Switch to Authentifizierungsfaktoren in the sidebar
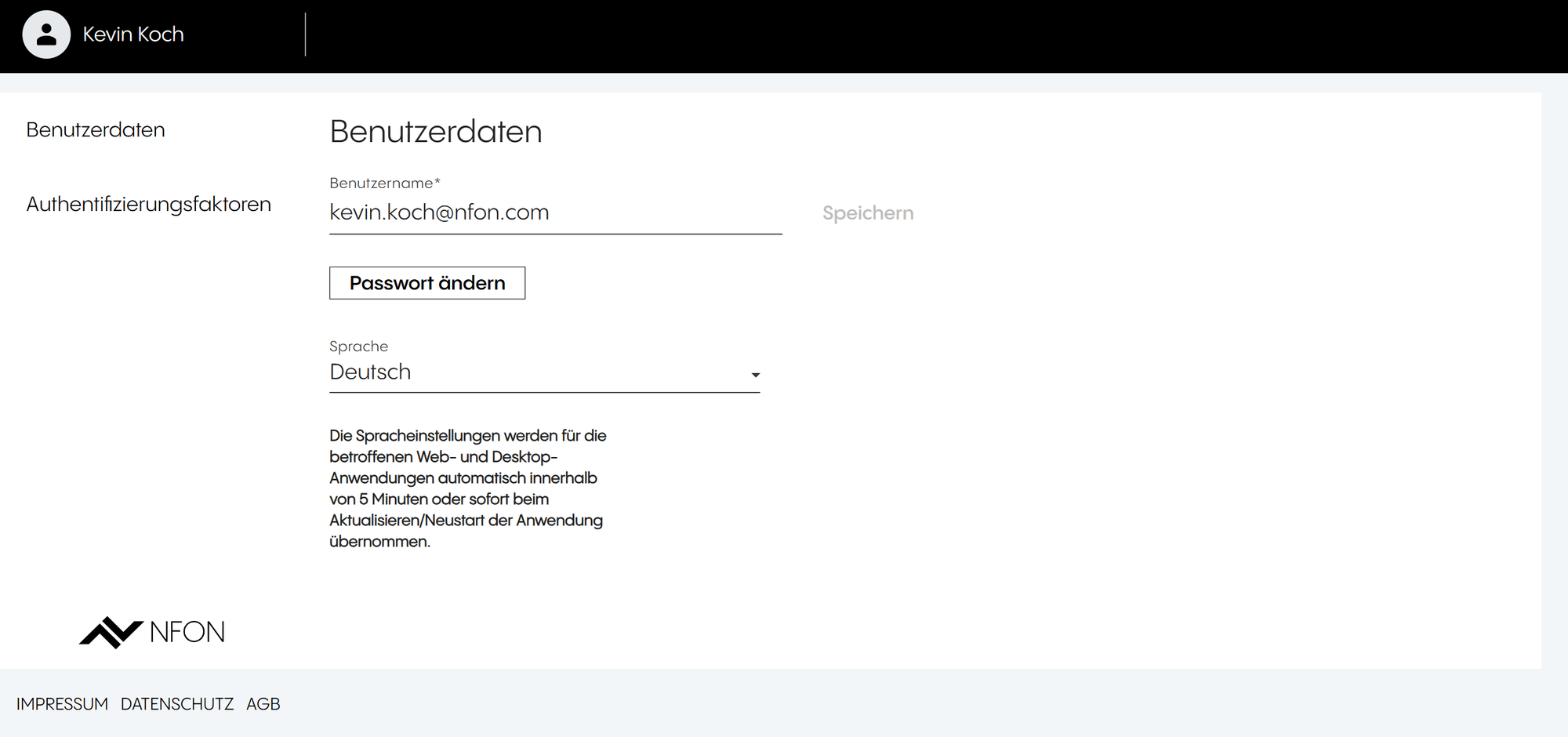 [148, 205]
